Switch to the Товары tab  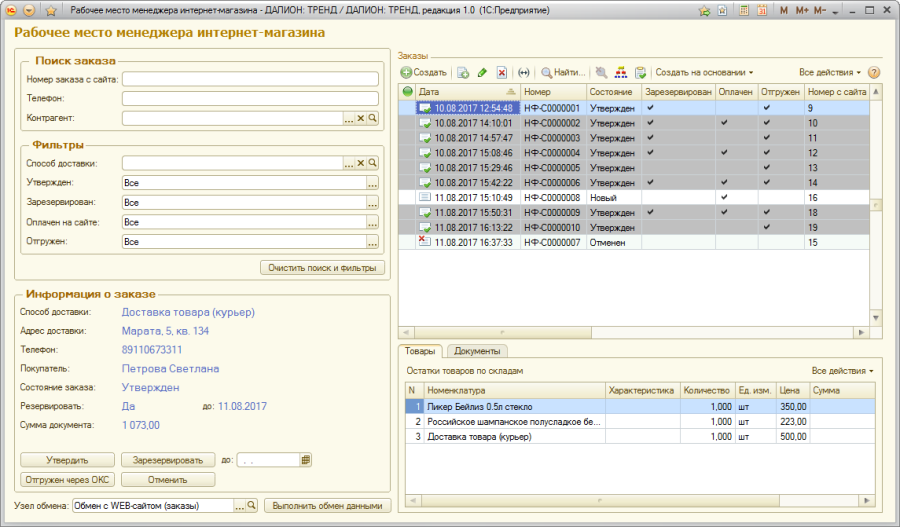[420, 351]
